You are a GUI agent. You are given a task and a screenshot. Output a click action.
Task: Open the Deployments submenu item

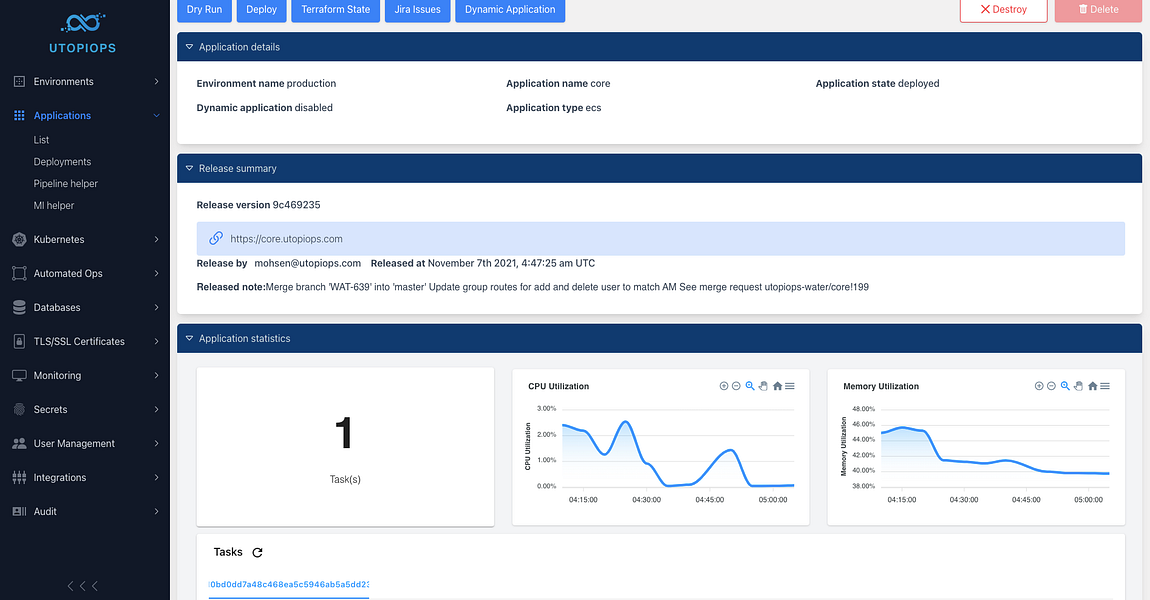coord(62,161)
